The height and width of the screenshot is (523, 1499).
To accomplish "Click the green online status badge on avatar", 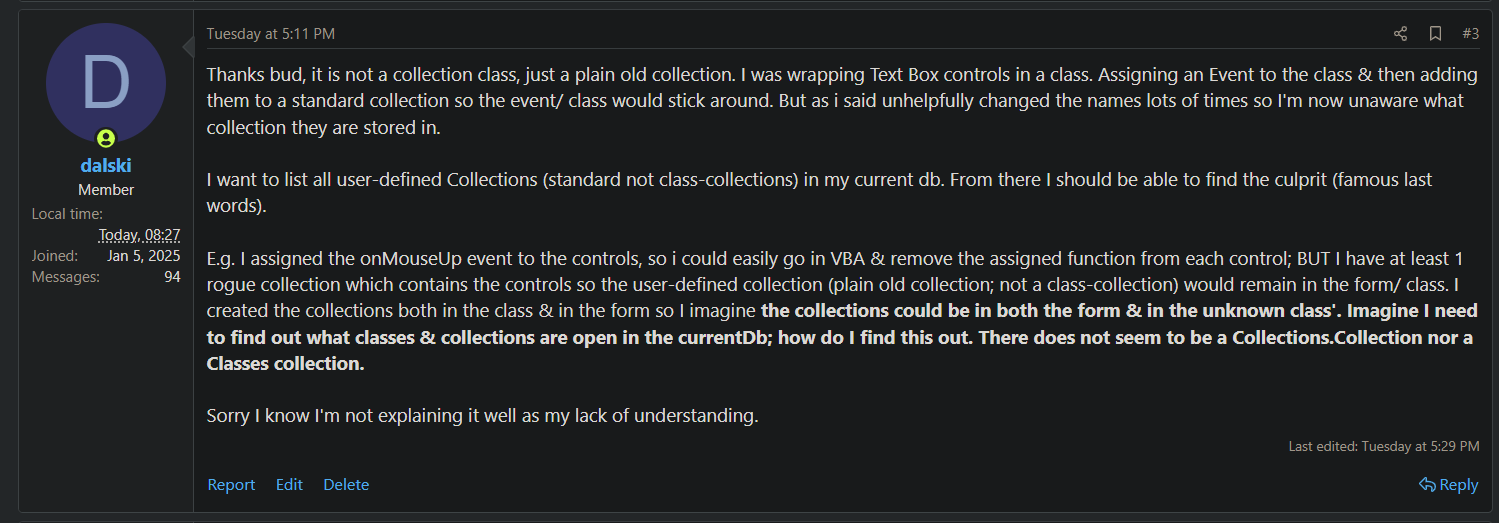I will pos(106,139).
